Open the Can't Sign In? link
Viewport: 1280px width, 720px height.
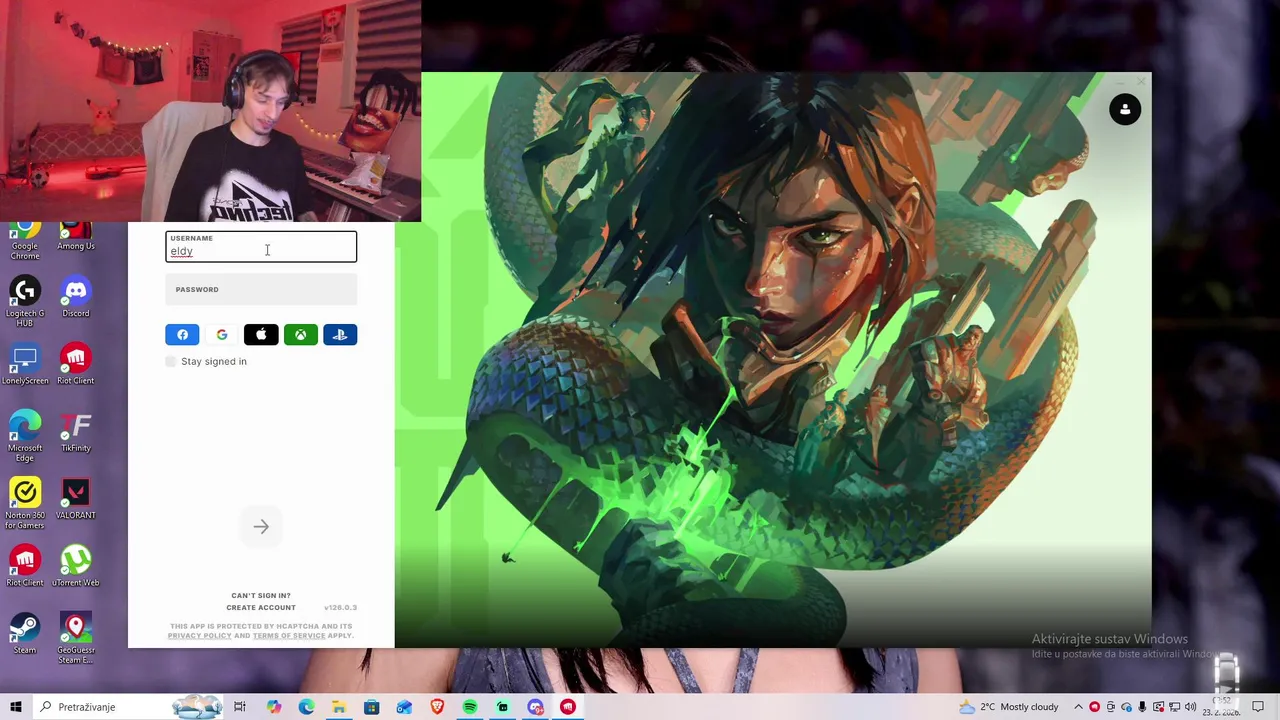[261, 595]
